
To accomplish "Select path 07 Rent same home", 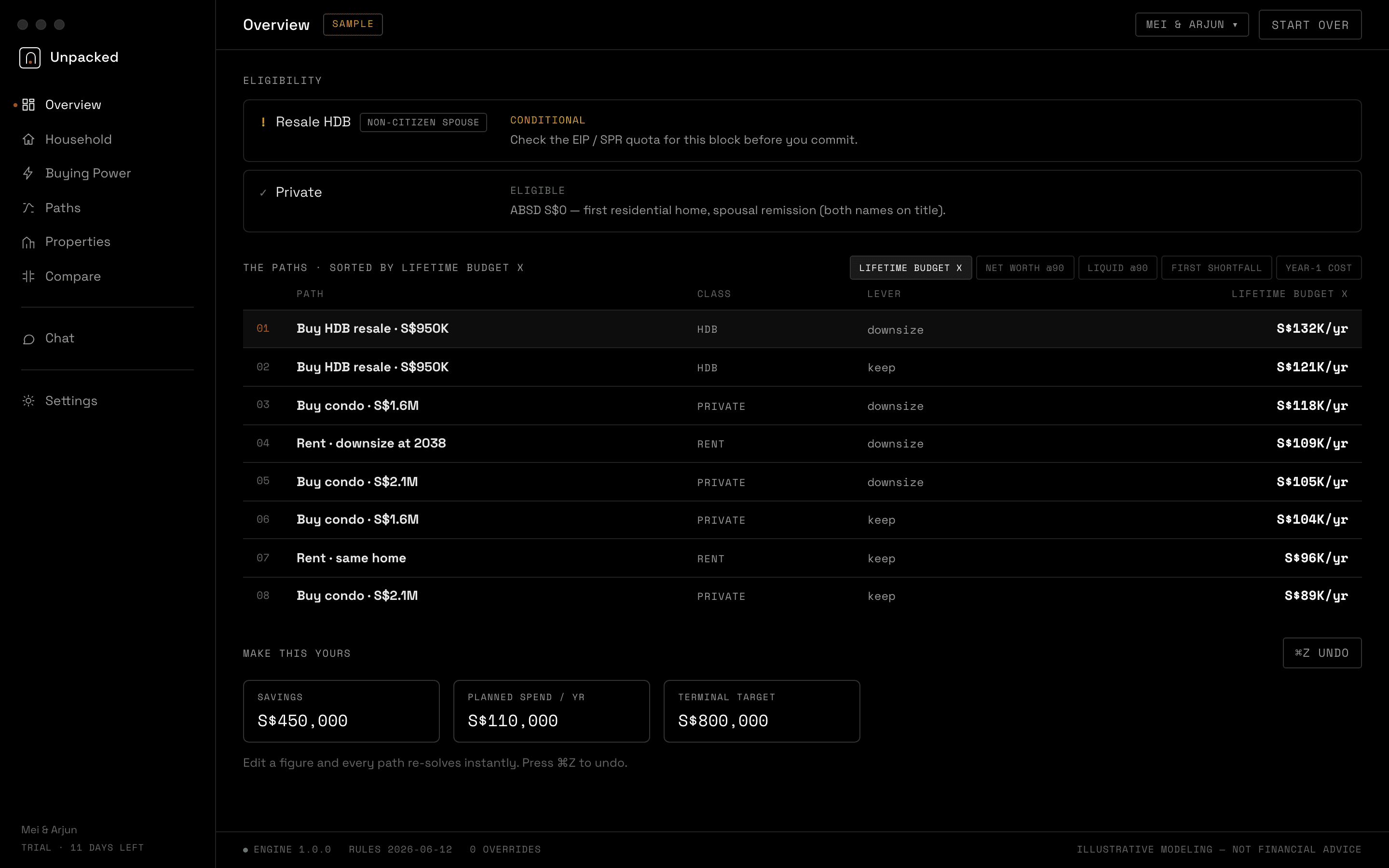I will click(x=802, y=558).
